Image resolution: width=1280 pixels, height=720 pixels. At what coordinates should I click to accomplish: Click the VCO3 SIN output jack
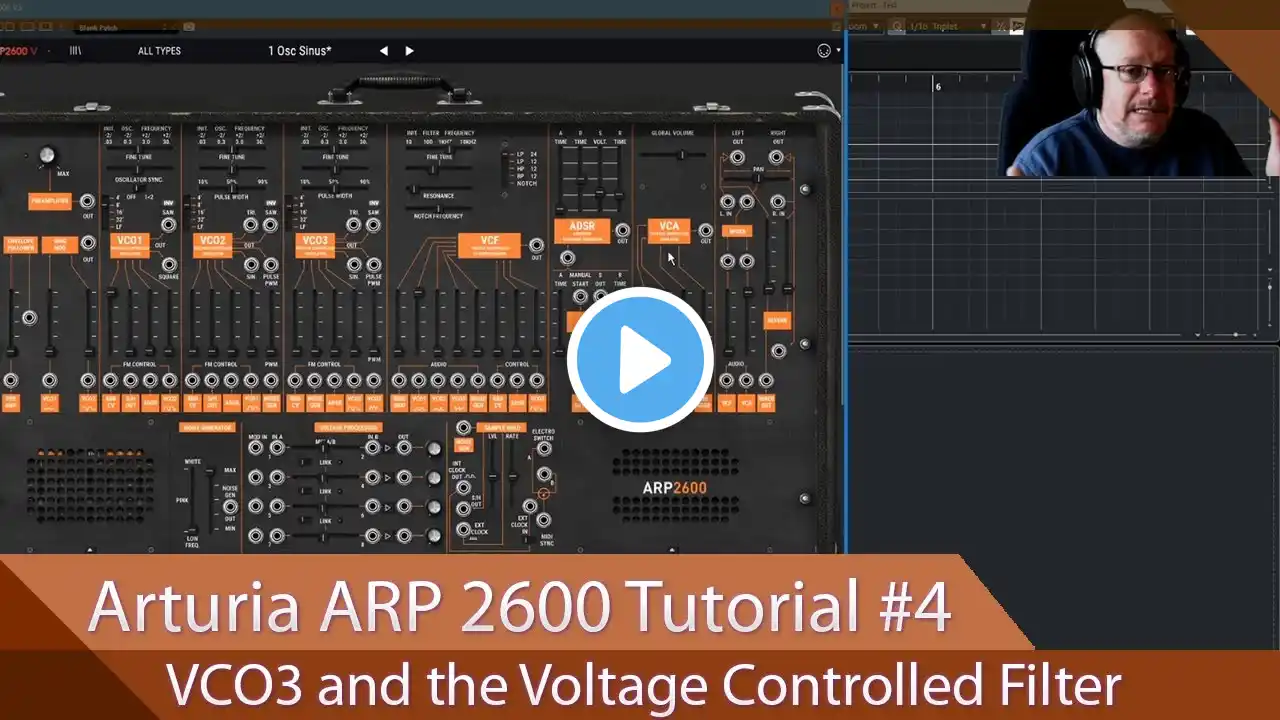tap(354, 264)
